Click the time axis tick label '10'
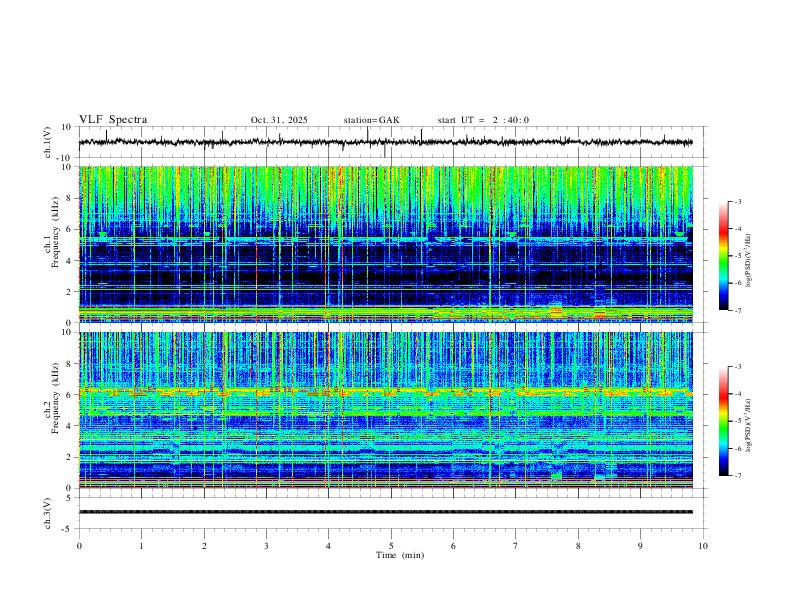 point(703,546)
